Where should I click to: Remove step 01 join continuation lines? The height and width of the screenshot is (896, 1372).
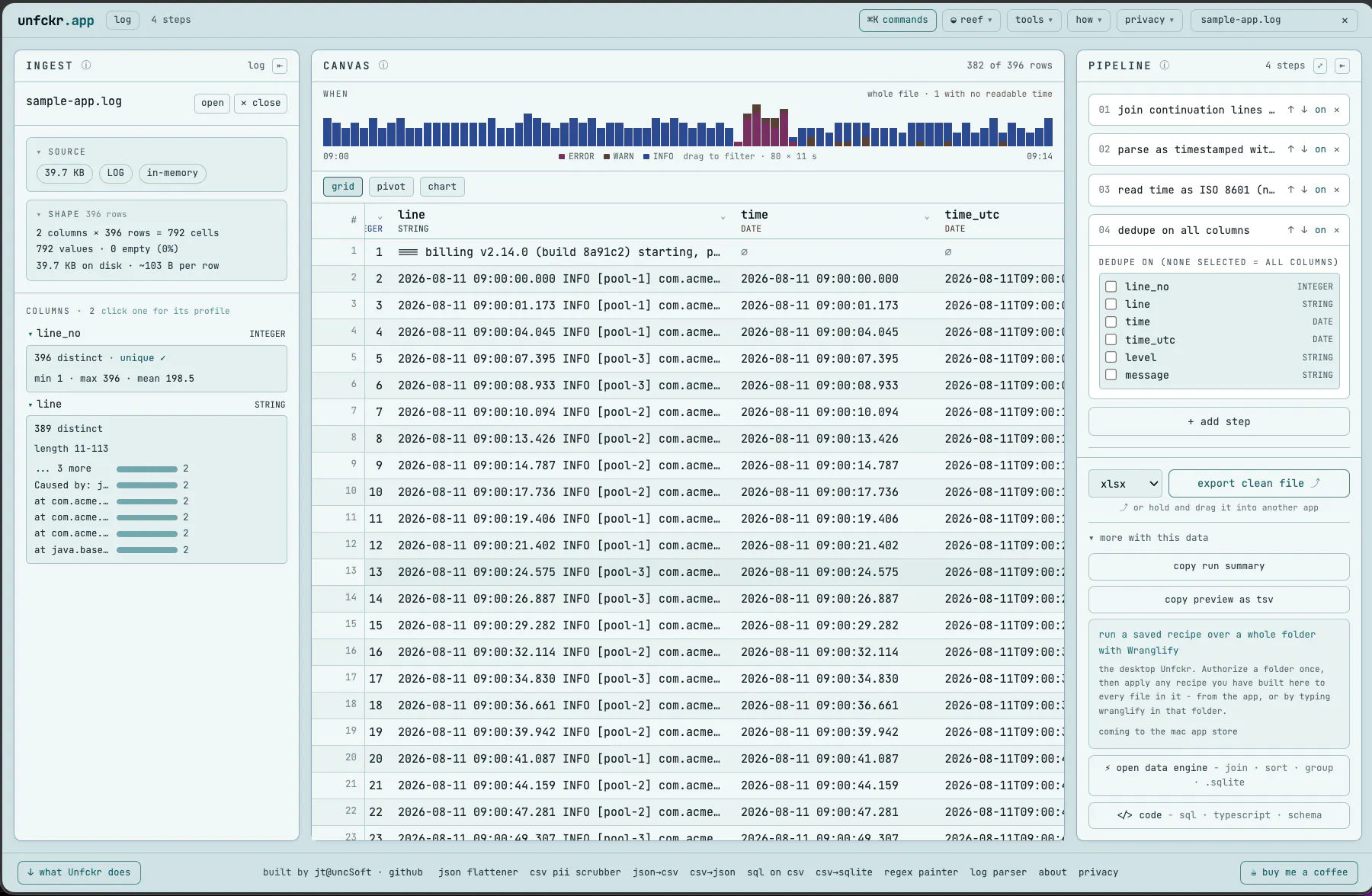(1336, 110)
